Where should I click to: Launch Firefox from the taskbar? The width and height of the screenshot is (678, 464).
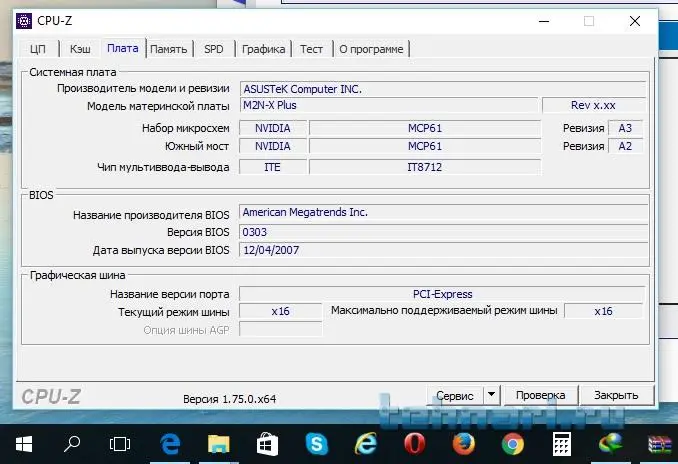464,444
